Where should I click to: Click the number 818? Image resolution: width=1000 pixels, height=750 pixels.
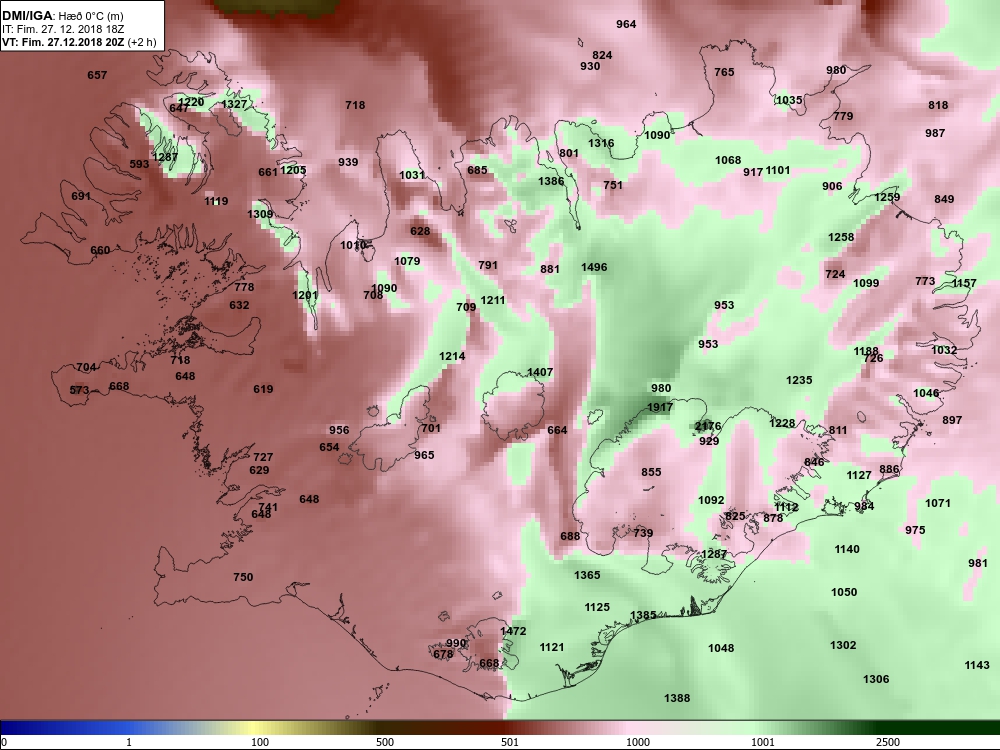(938, 105)
